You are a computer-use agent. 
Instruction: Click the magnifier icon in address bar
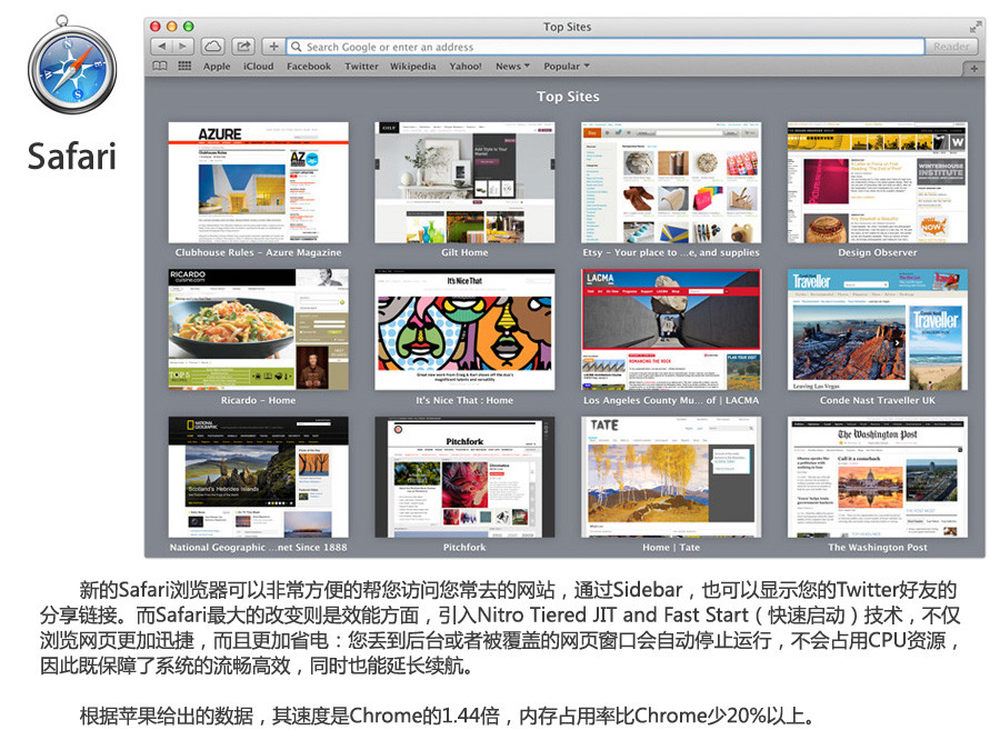coord(296,47)
